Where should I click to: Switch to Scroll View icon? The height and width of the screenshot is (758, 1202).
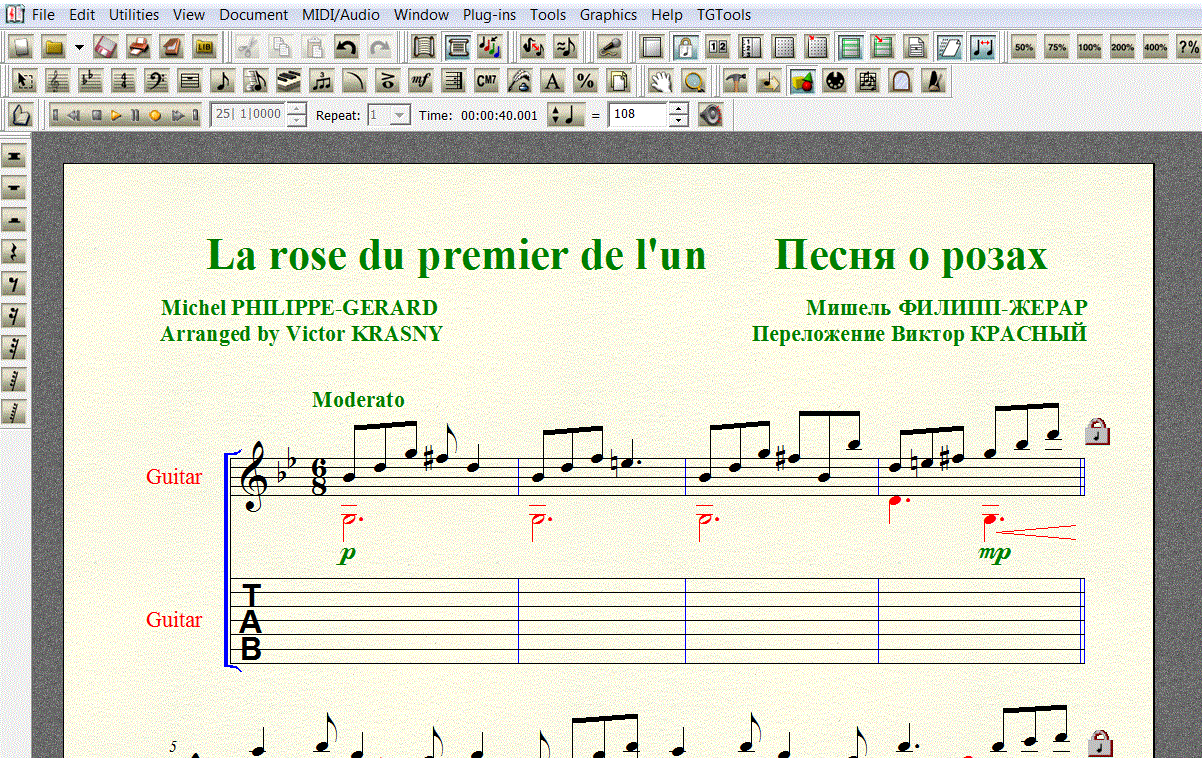tap(424, 47)
